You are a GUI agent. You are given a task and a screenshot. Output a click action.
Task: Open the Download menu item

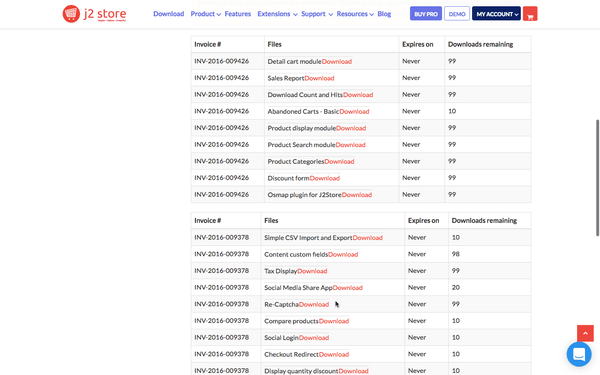[169, 14]
